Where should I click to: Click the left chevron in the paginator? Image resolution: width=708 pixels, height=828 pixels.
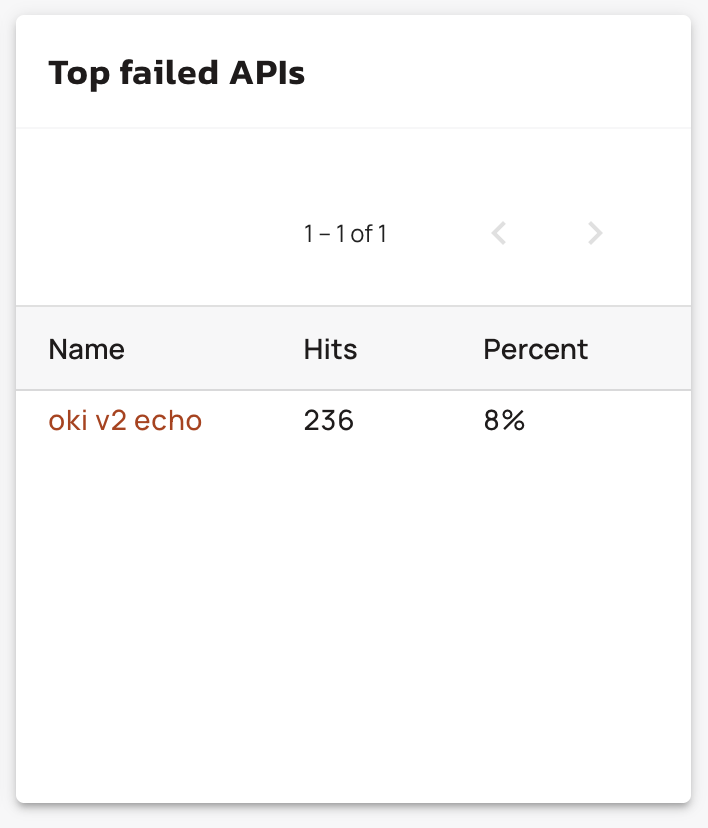(499, 234)
